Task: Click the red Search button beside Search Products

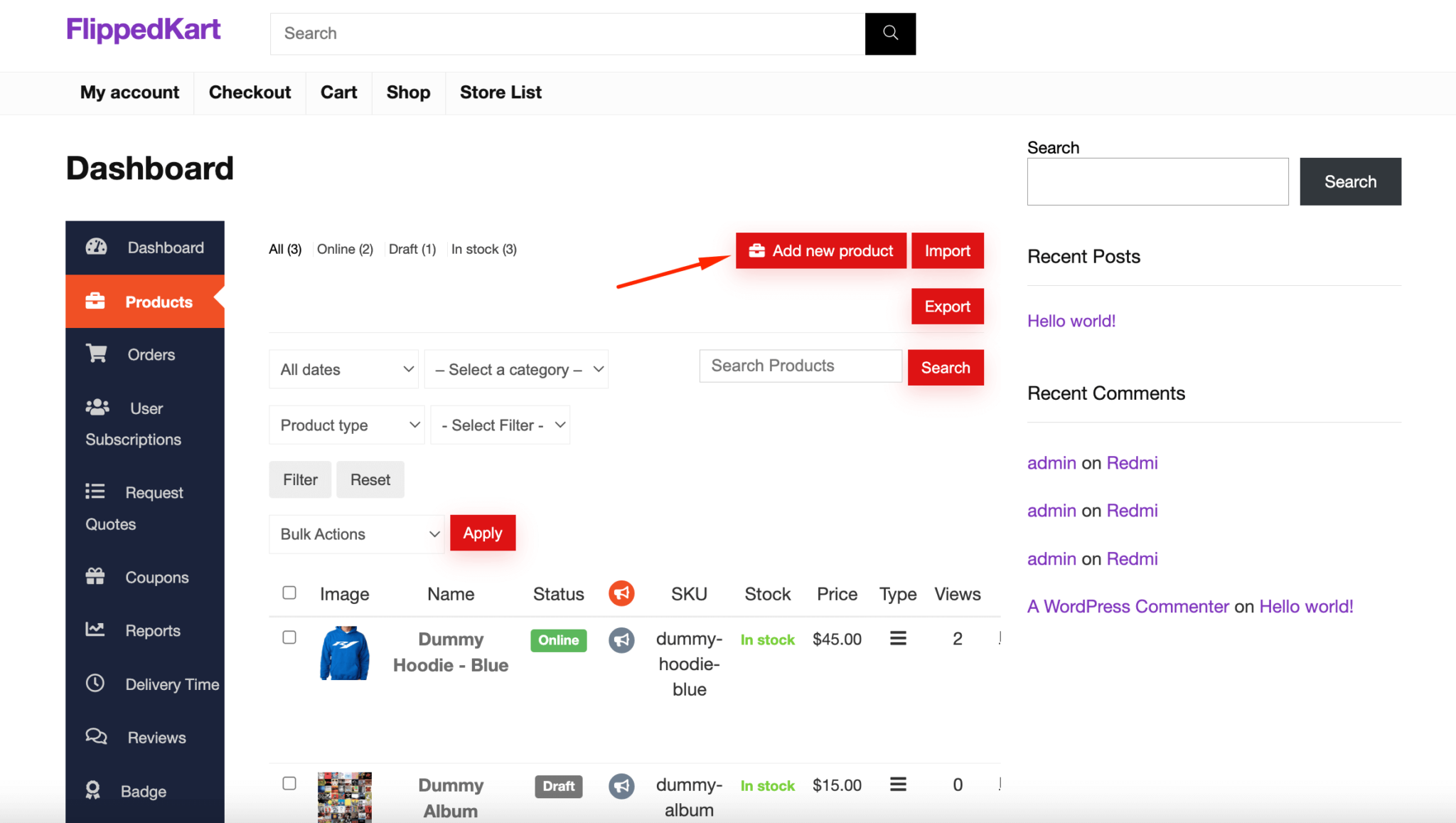Action: 946,367
